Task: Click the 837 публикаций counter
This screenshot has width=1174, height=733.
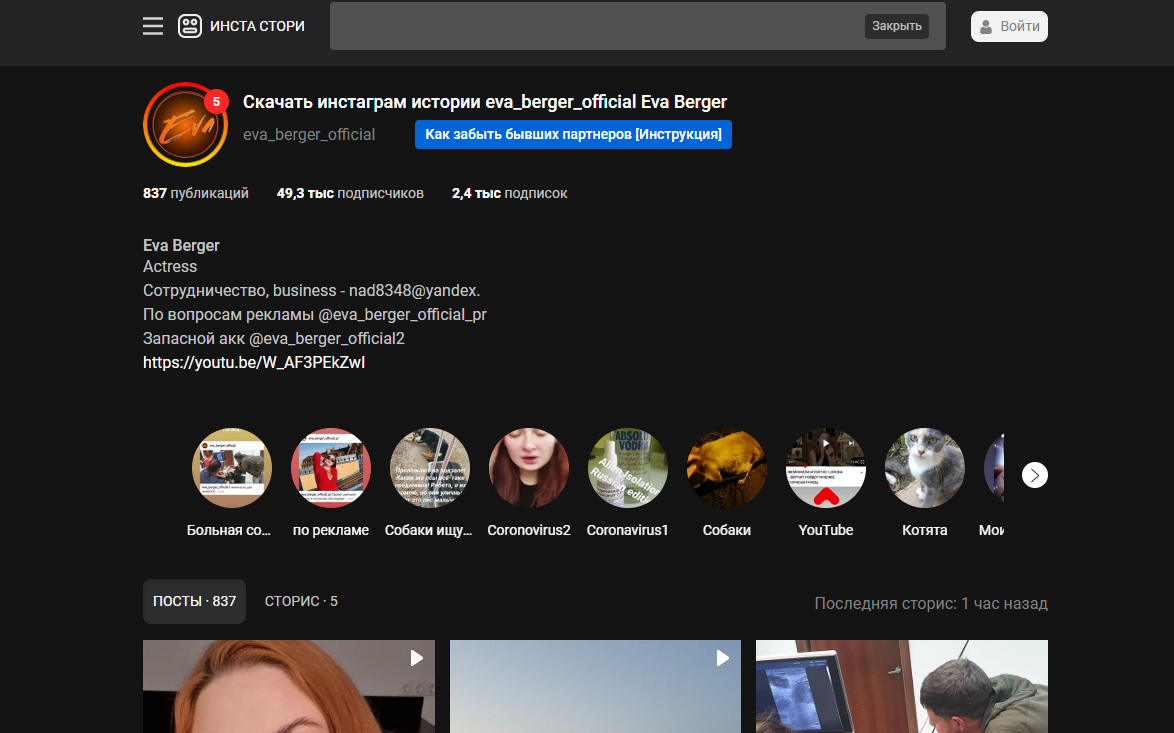Action: pyautogui.click(x=195, y=193)
